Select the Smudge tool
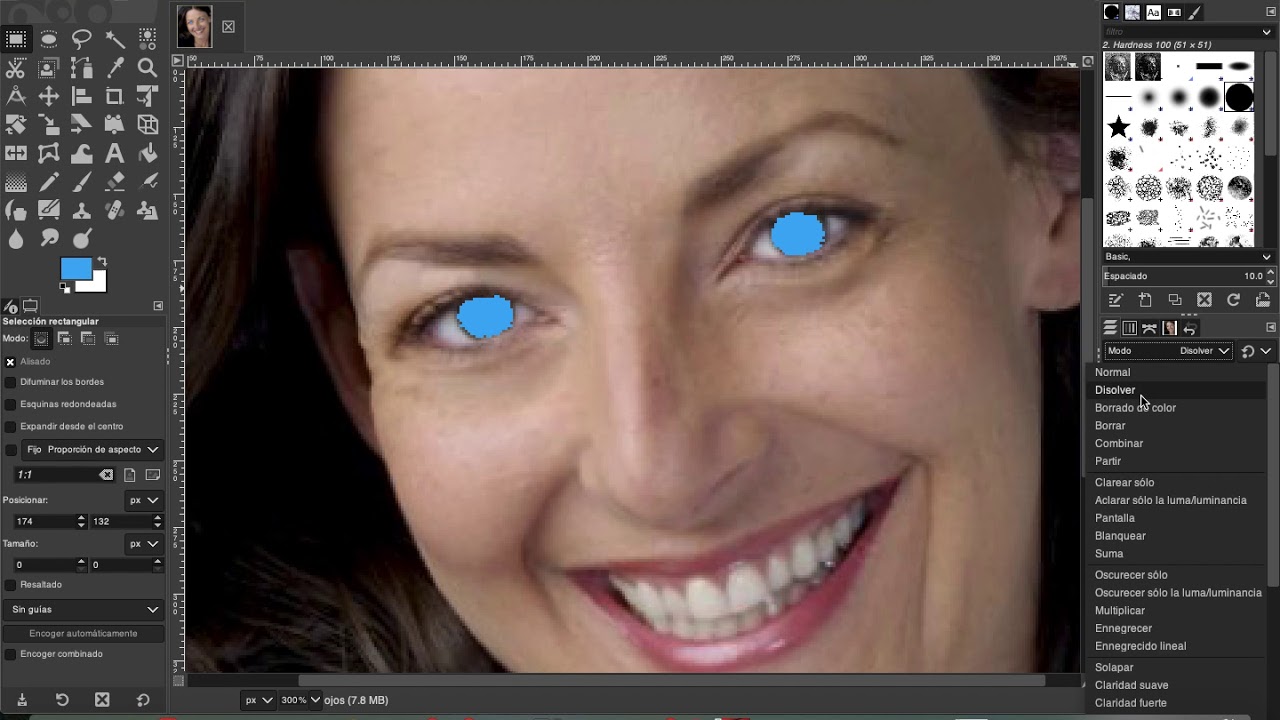This screenshot has height=720, width=1280. pyautogui.click(x=49, y=239)
